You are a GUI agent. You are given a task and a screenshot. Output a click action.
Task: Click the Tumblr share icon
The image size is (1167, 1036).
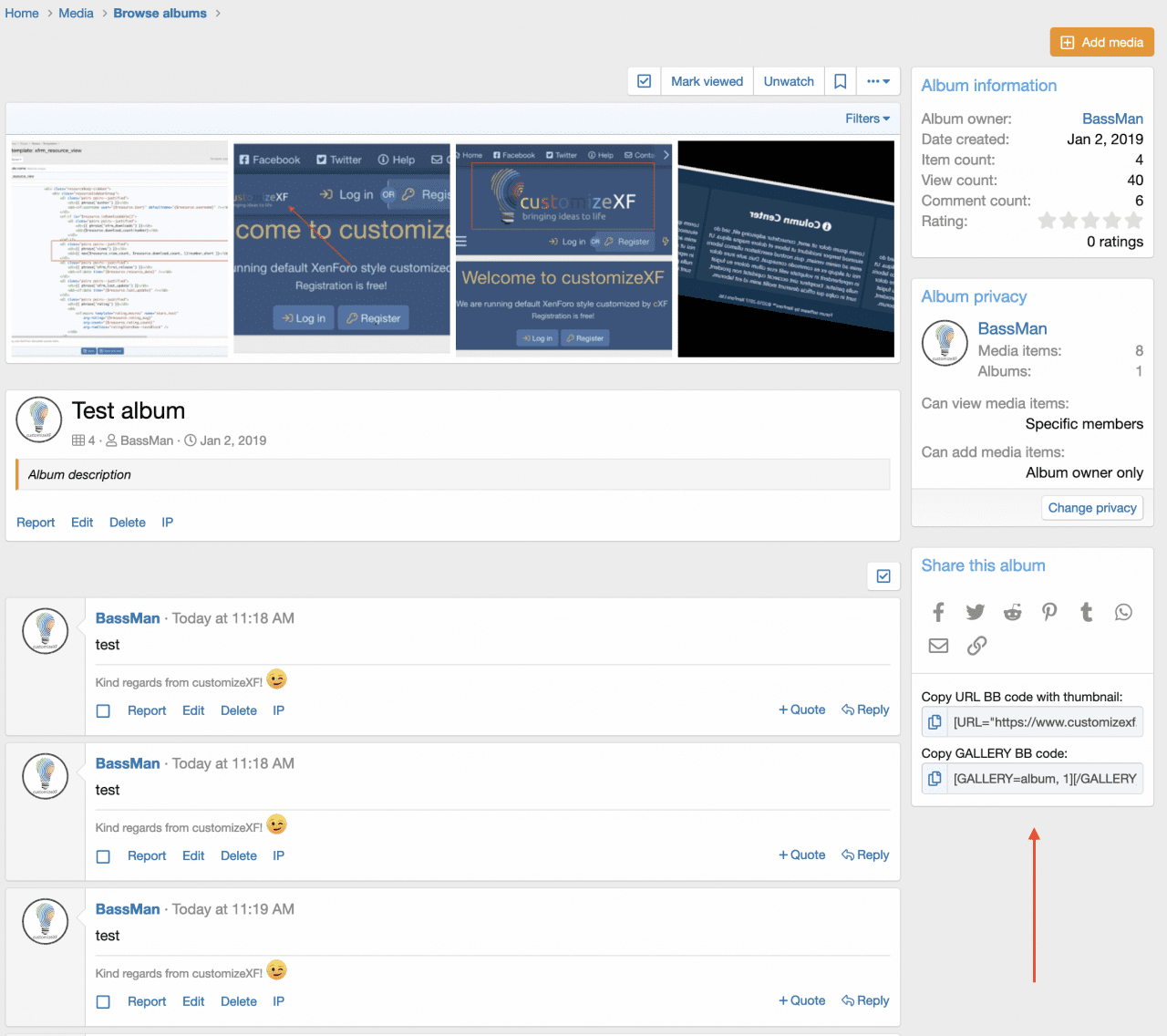[1086, 612]
